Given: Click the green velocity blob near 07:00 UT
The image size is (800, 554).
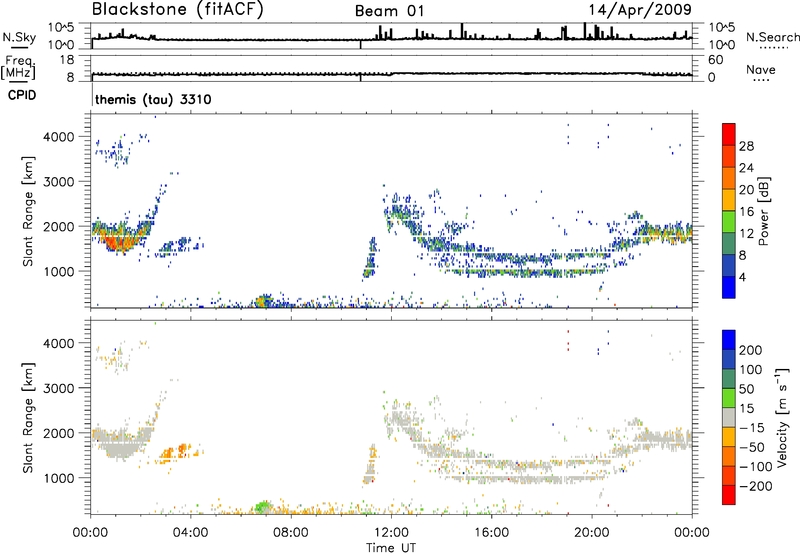Looking at the screenshot, I should tap(263, 507).
